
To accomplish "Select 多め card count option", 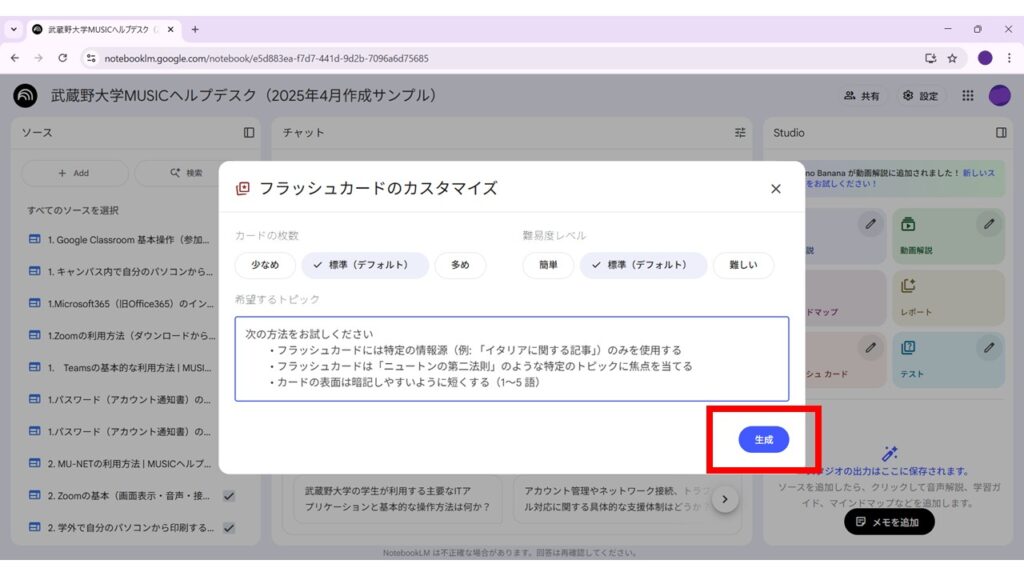I will coord(460,265).
